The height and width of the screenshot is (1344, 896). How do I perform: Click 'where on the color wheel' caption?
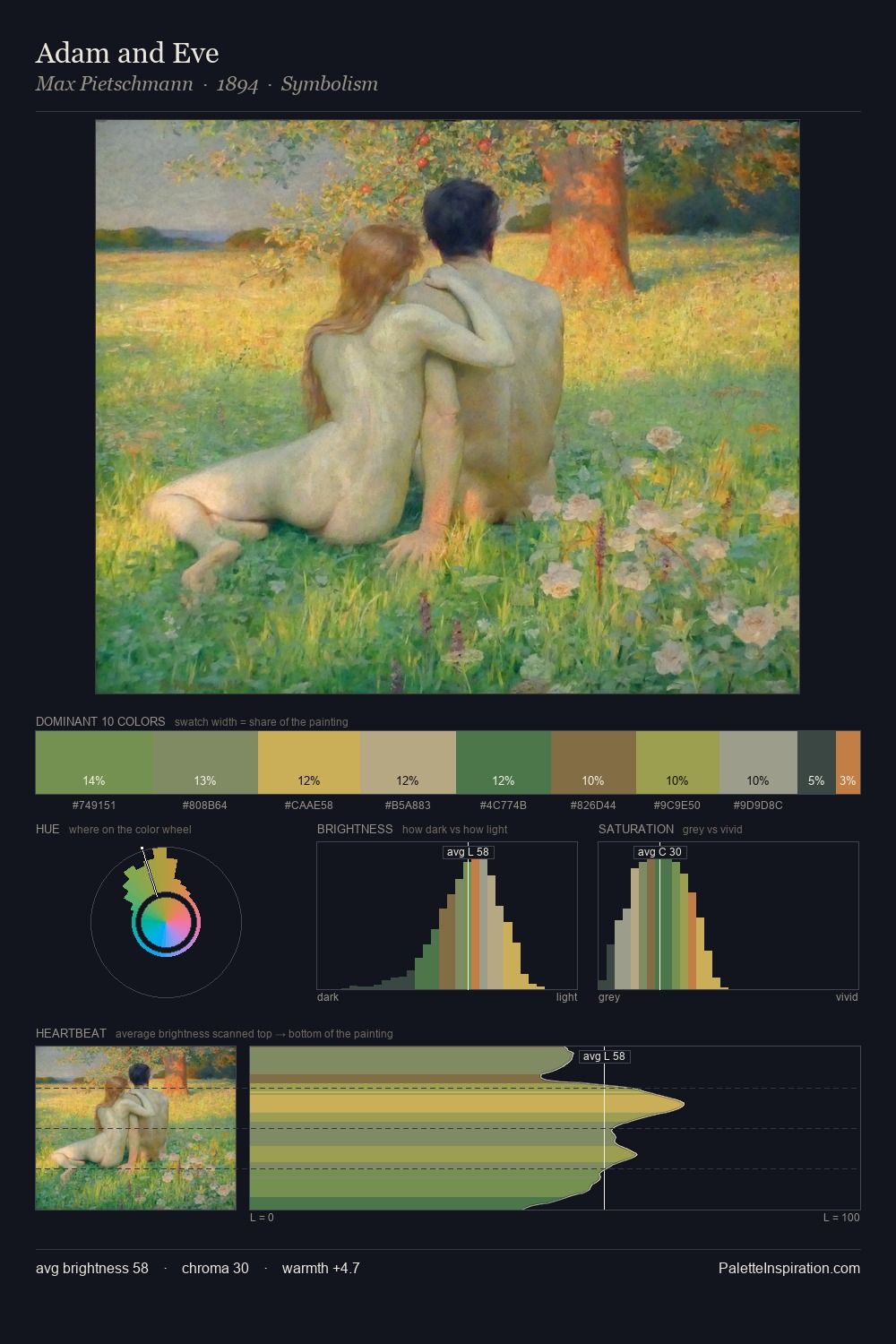[x=130, y=830]
